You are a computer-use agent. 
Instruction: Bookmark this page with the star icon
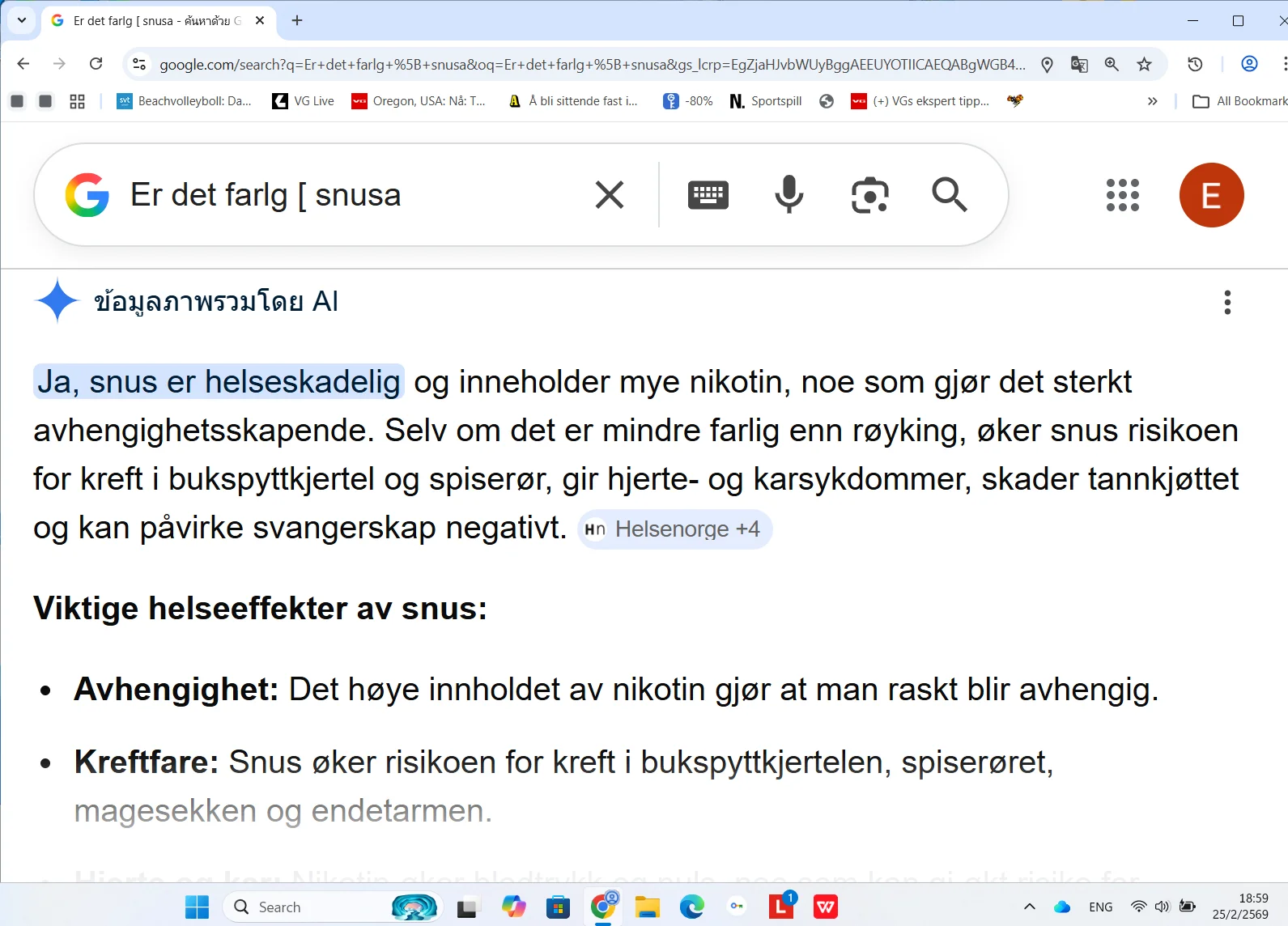1144,65
